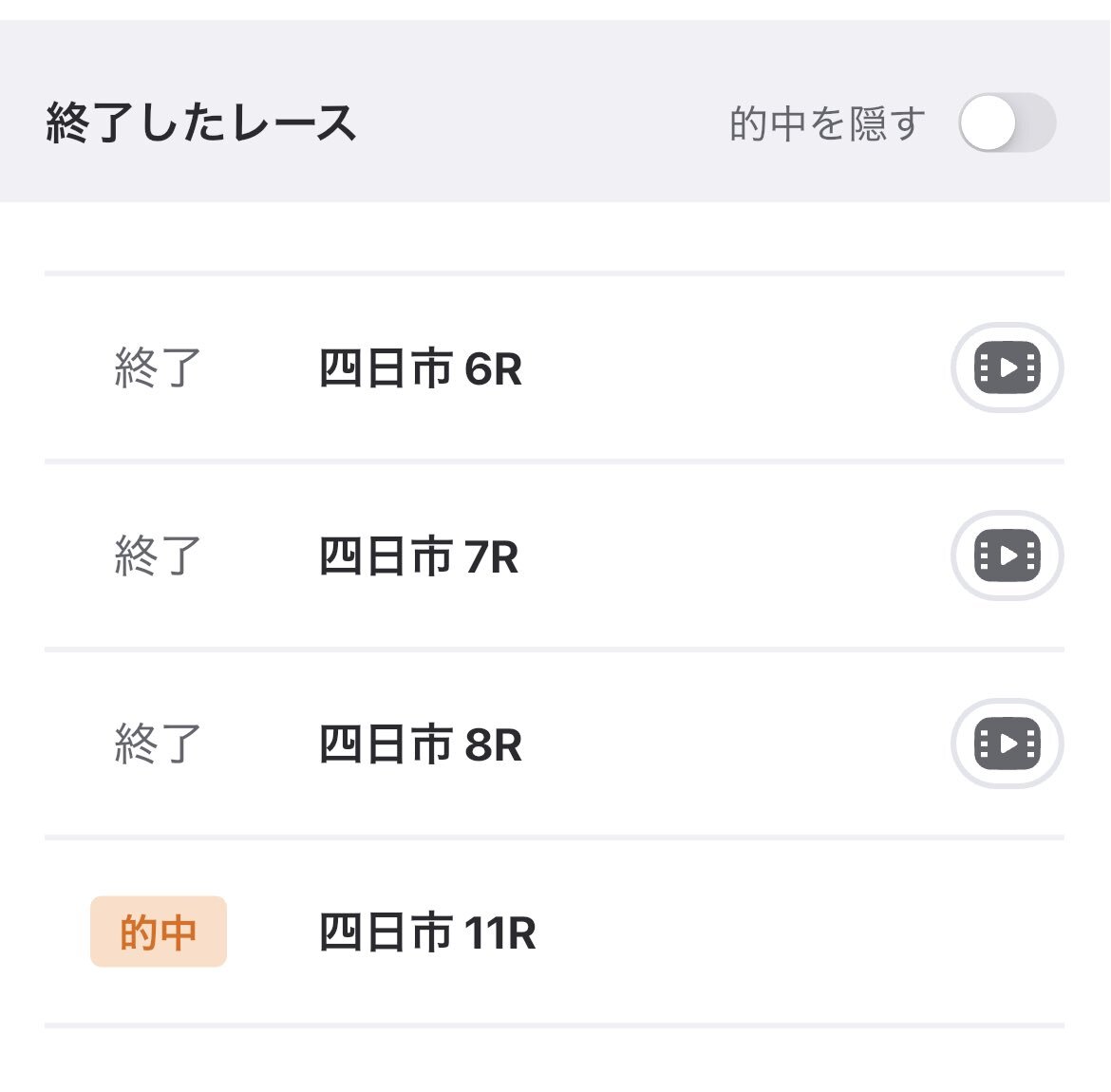The image size is (1111, 1092).
Task: Select the 11R race number text
Action: click(500, 933)
